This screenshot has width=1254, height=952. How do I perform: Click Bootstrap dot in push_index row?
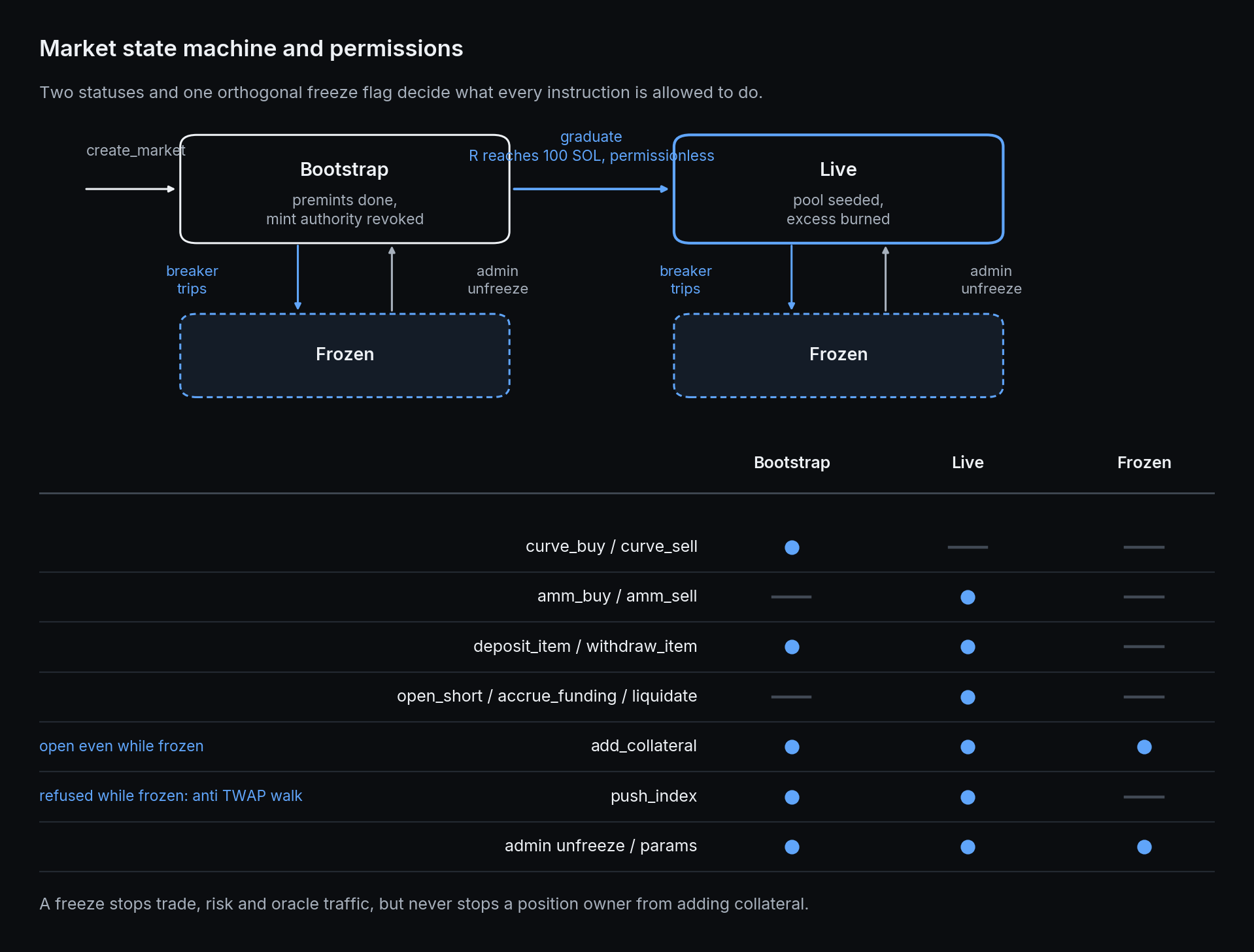(x=792, y=797)
